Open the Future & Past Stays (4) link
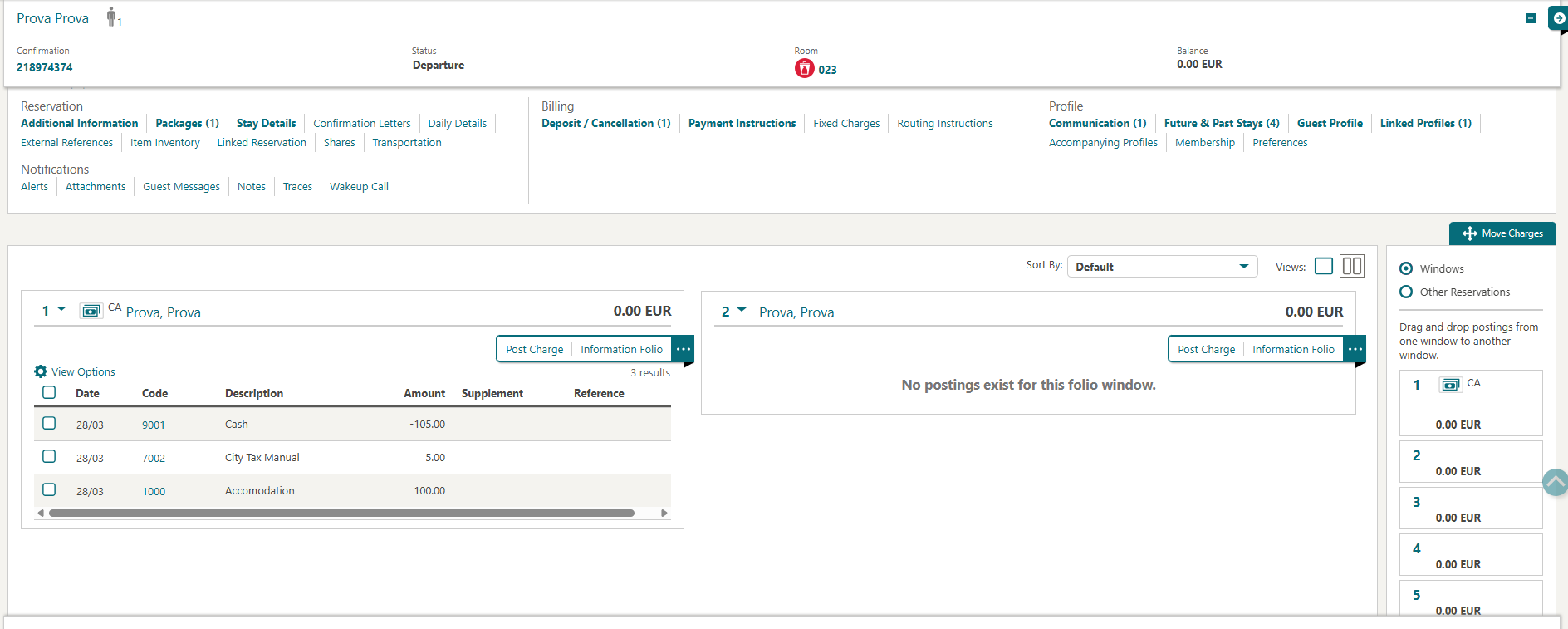1568x629 pixels. coord(1222,123)
